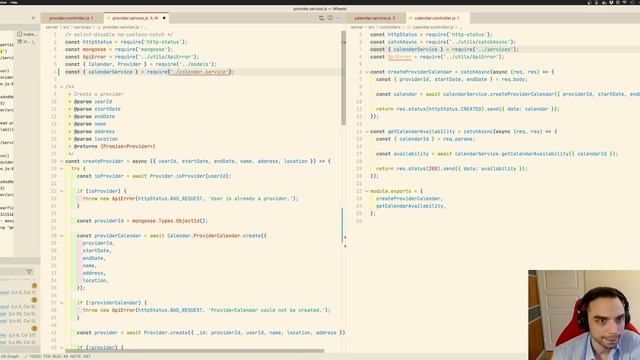Click the underlined ApiError on right line 4
640x360 pixels.
coord(400,57)
